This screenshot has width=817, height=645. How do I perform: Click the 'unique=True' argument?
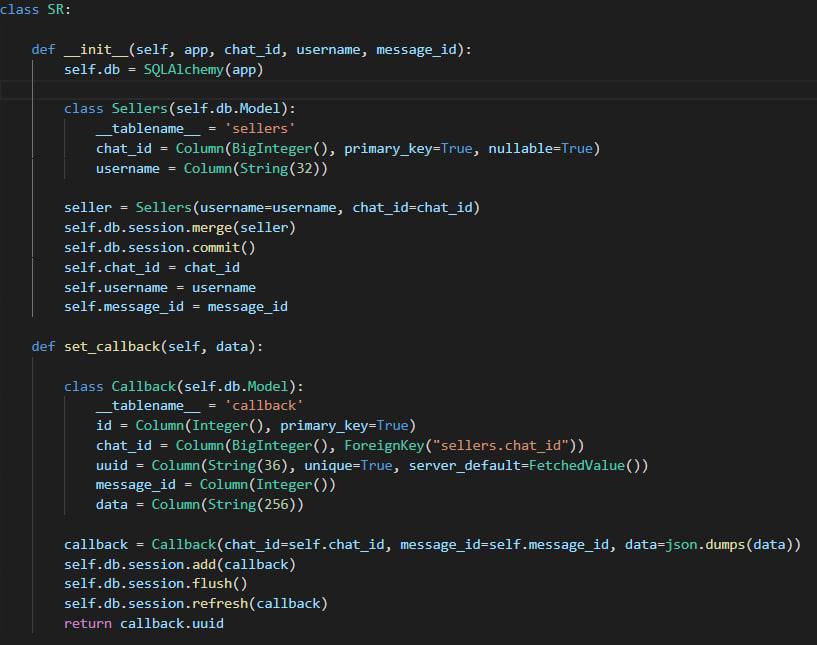coord(348,465)
